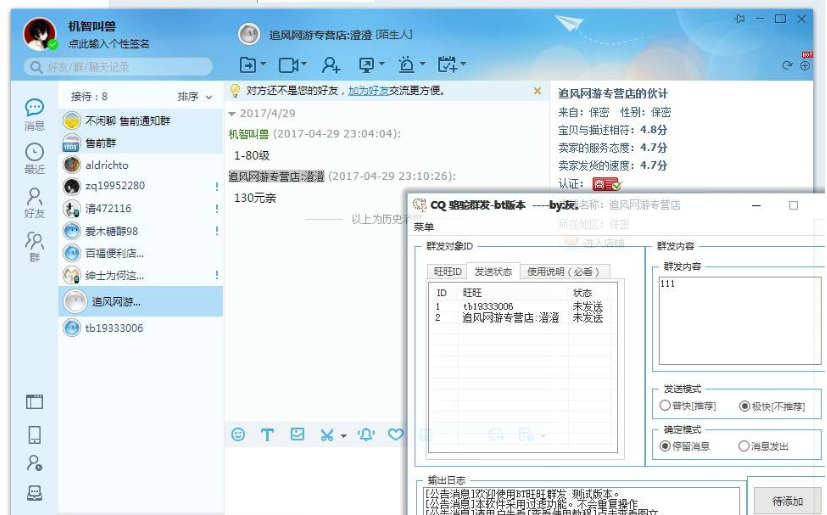Screen dimensions: 827x515
Task: Open the Messages (消息) sidebar section
Action: click(34, 114)
